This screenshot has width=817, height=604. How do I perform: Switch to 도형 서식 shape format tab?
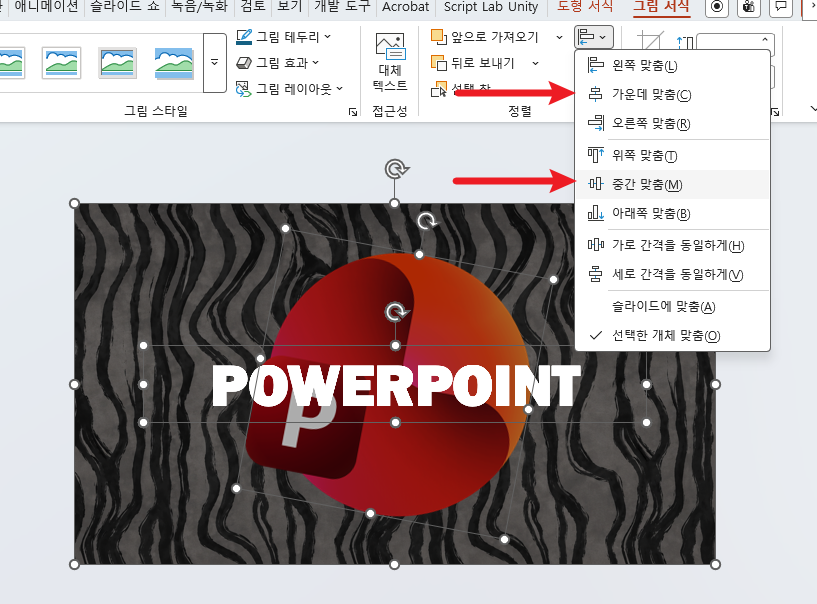tap(585, 7)
